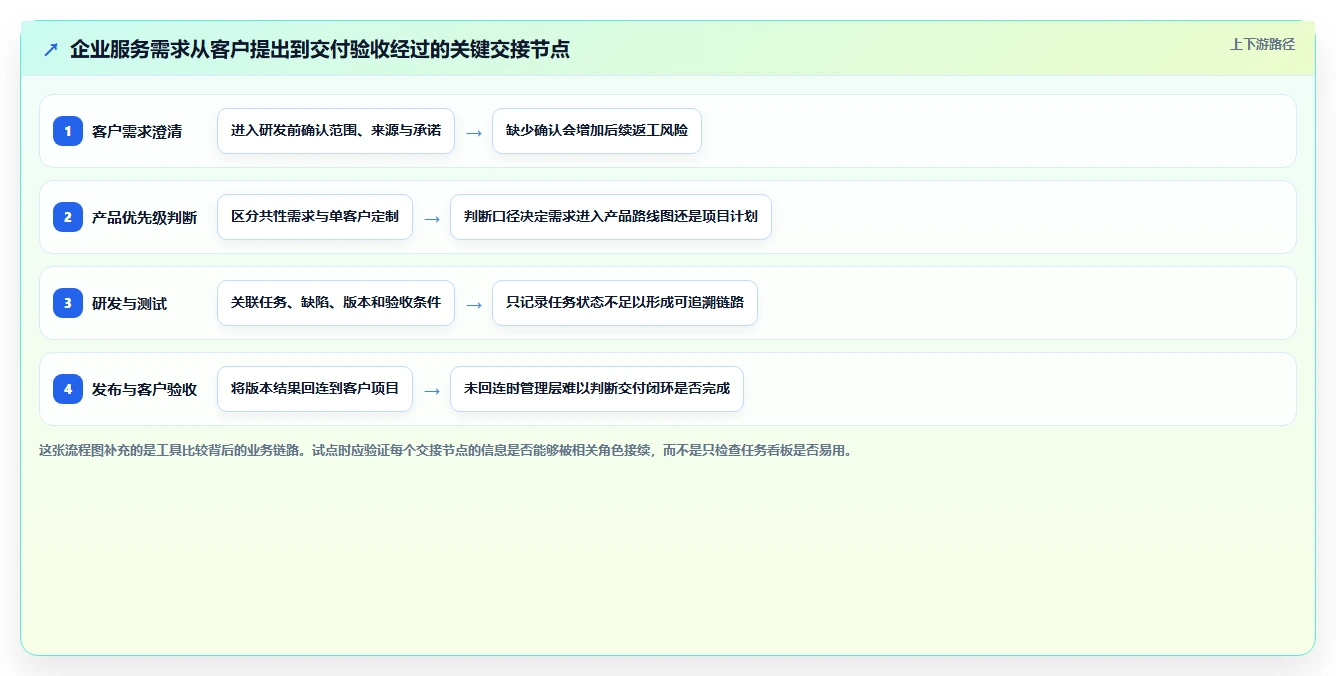Click the title 企业服务需求从客户提出到交付验收经过的关键交接节点

[x=320, y=49]
